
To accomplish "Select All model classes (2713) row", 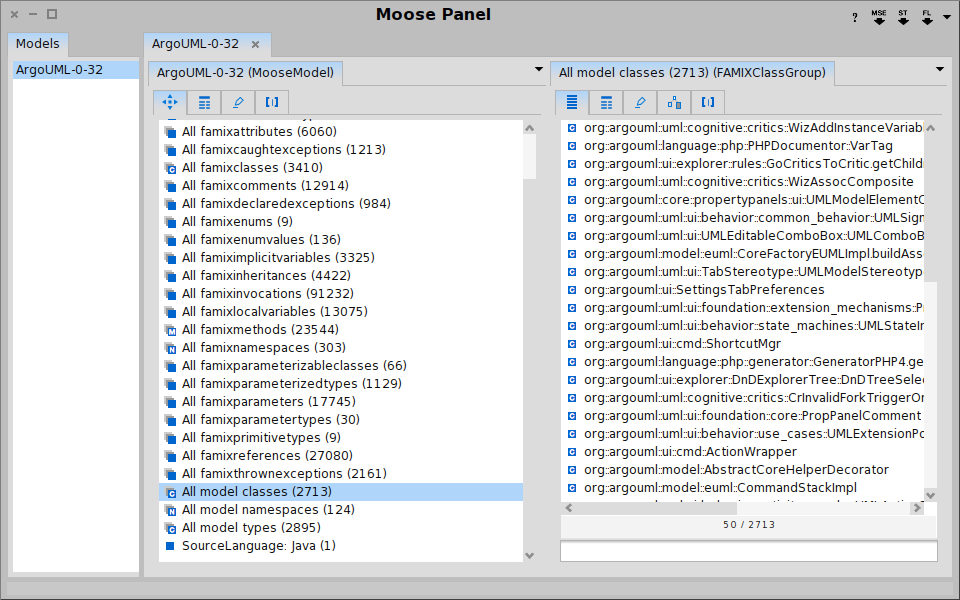I will [x=341, y=492].
